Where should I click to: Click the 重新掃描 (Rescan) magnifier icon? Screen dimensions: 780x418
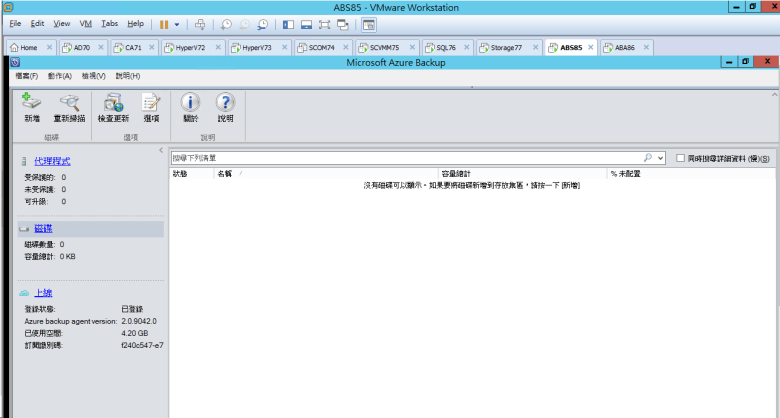point(69,102)
